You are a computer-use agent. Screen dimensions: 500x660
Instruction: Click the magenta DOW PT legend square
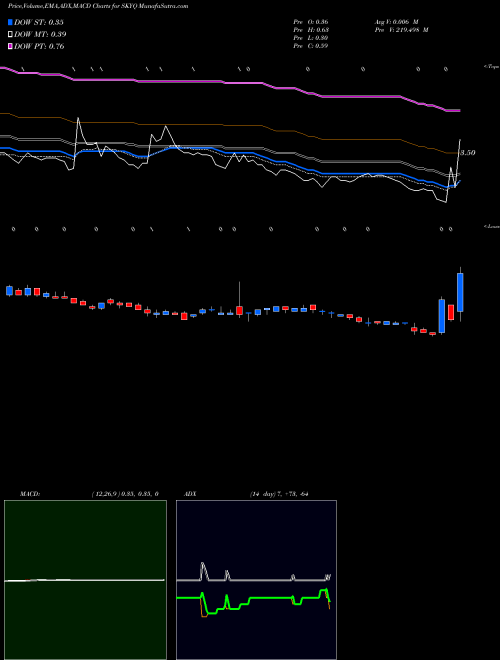point(11,46)
